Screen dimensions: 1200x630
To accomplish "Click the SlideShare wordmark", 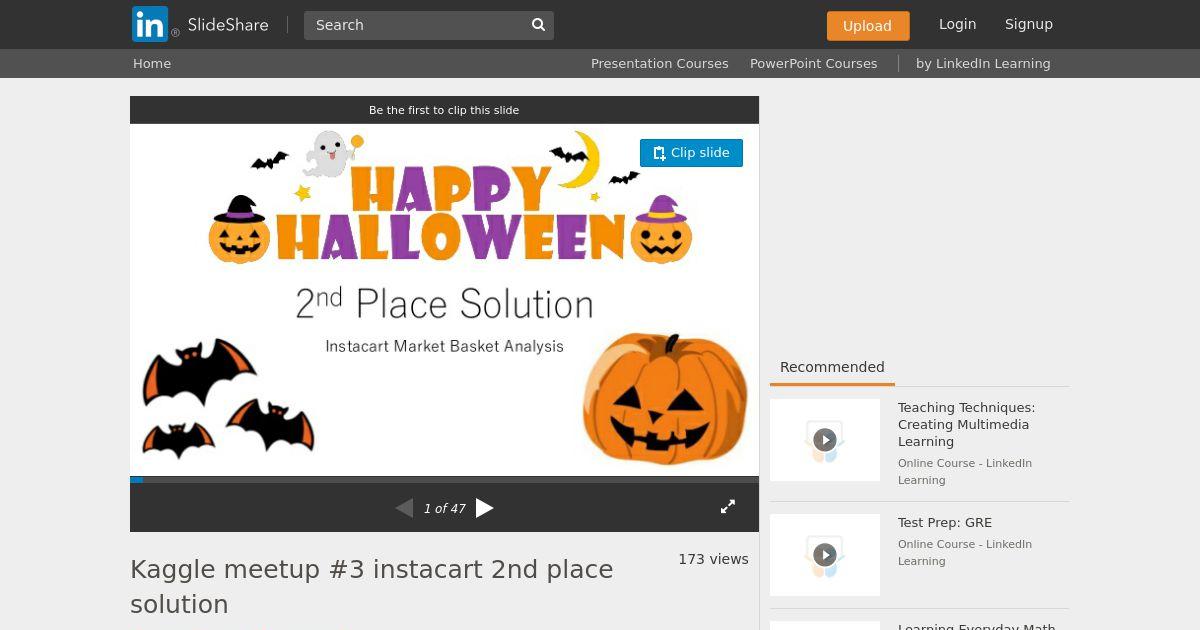I will [228, 25].
